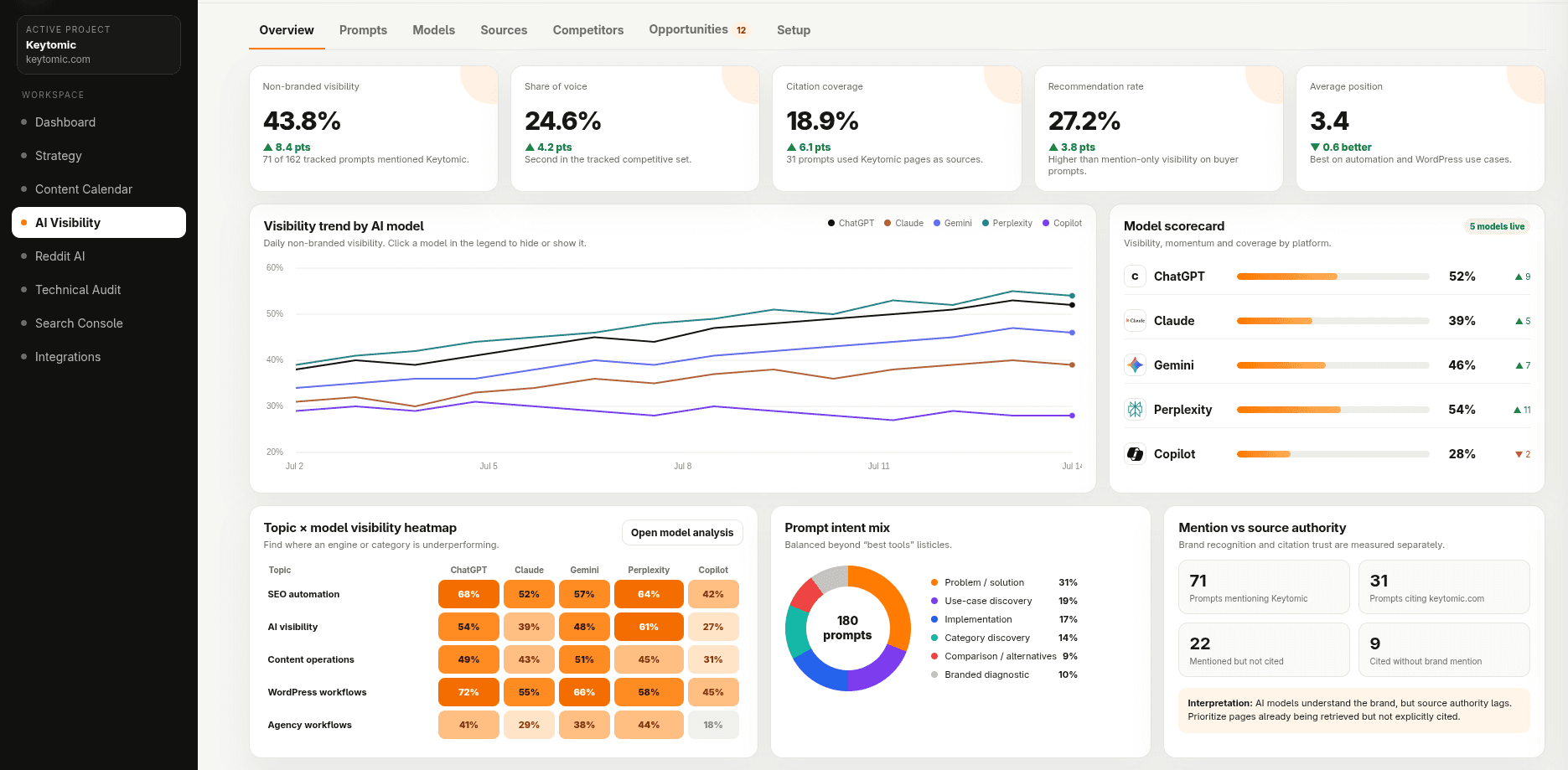Viewport: 1568px width, 770px height.
Task: Click Problem / solution legend entry
Action: (x=1004, y=582)
